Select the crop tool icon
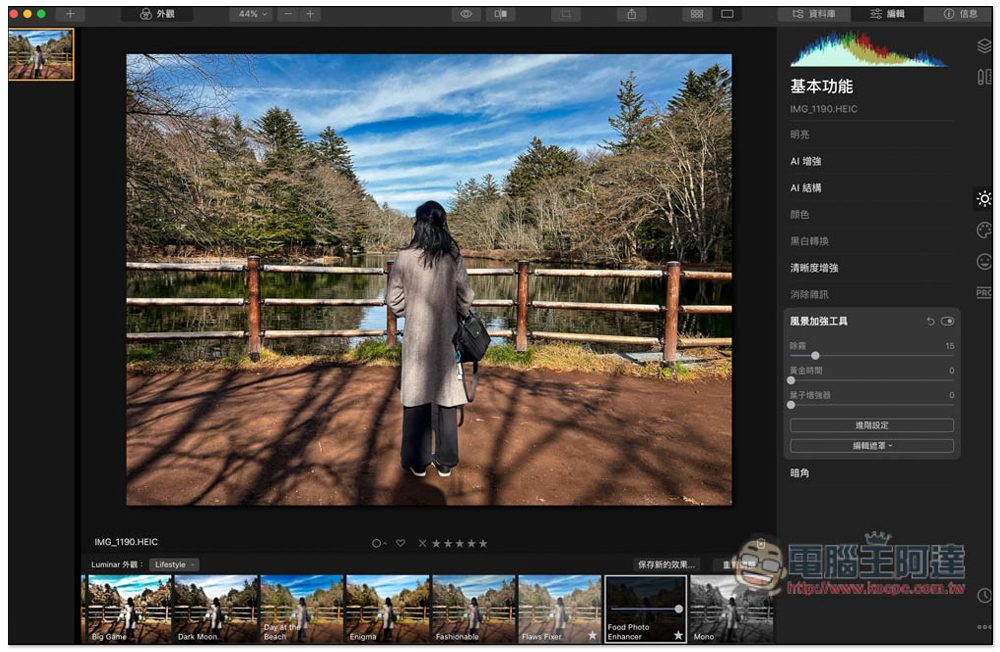 point(566,14)
